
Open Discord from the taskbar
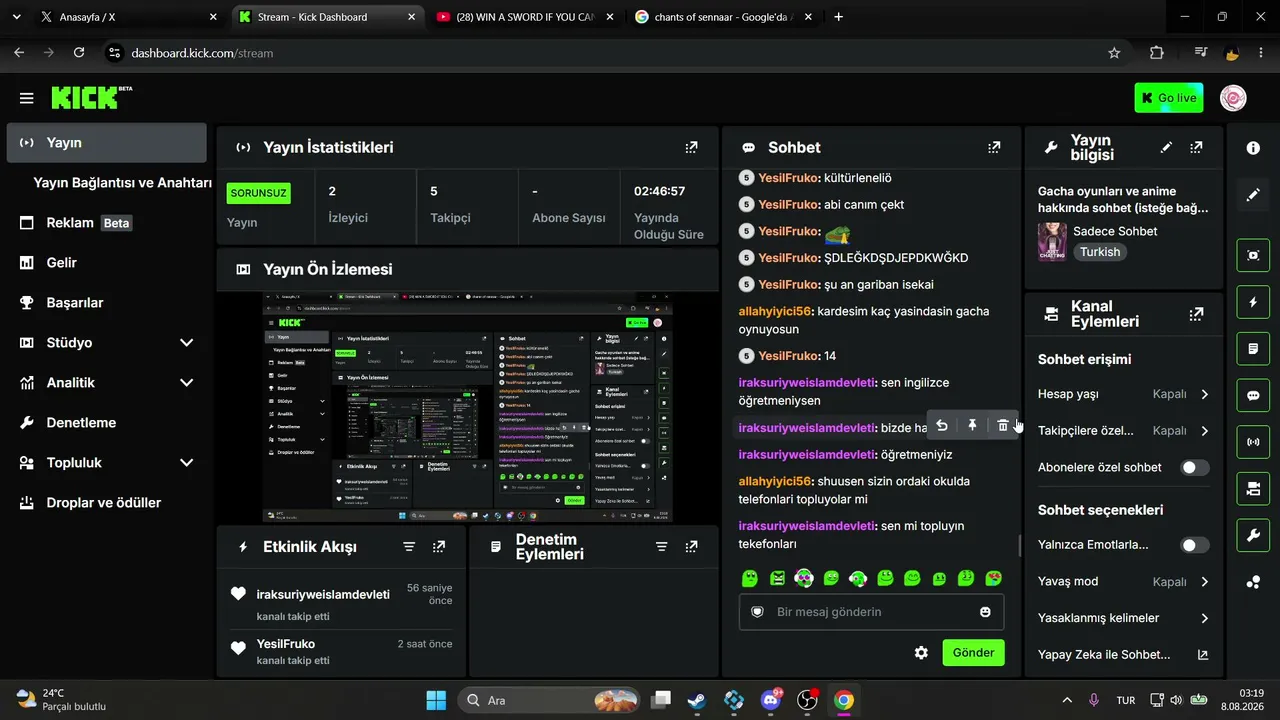click(x=770, y=700)
